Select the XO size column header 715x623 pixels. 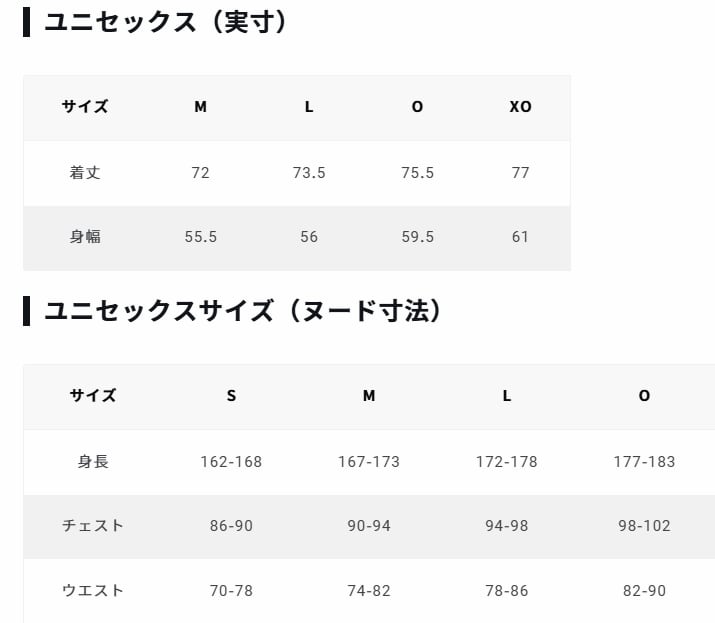(x=520, y=107)
